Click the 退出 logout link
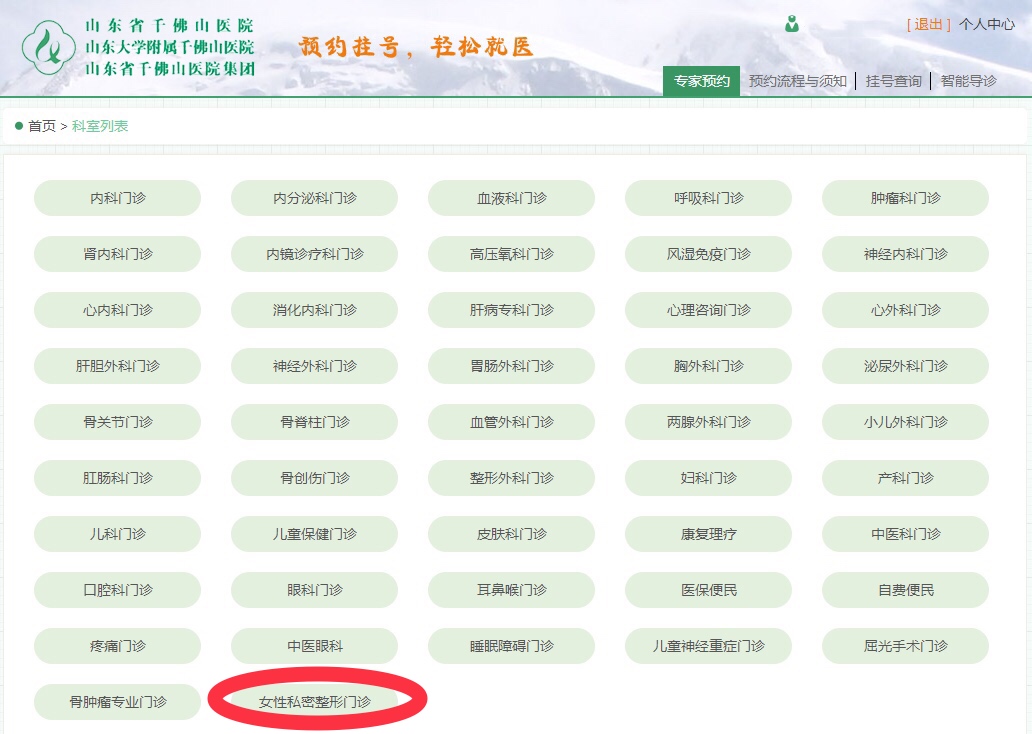 [929, 25]
